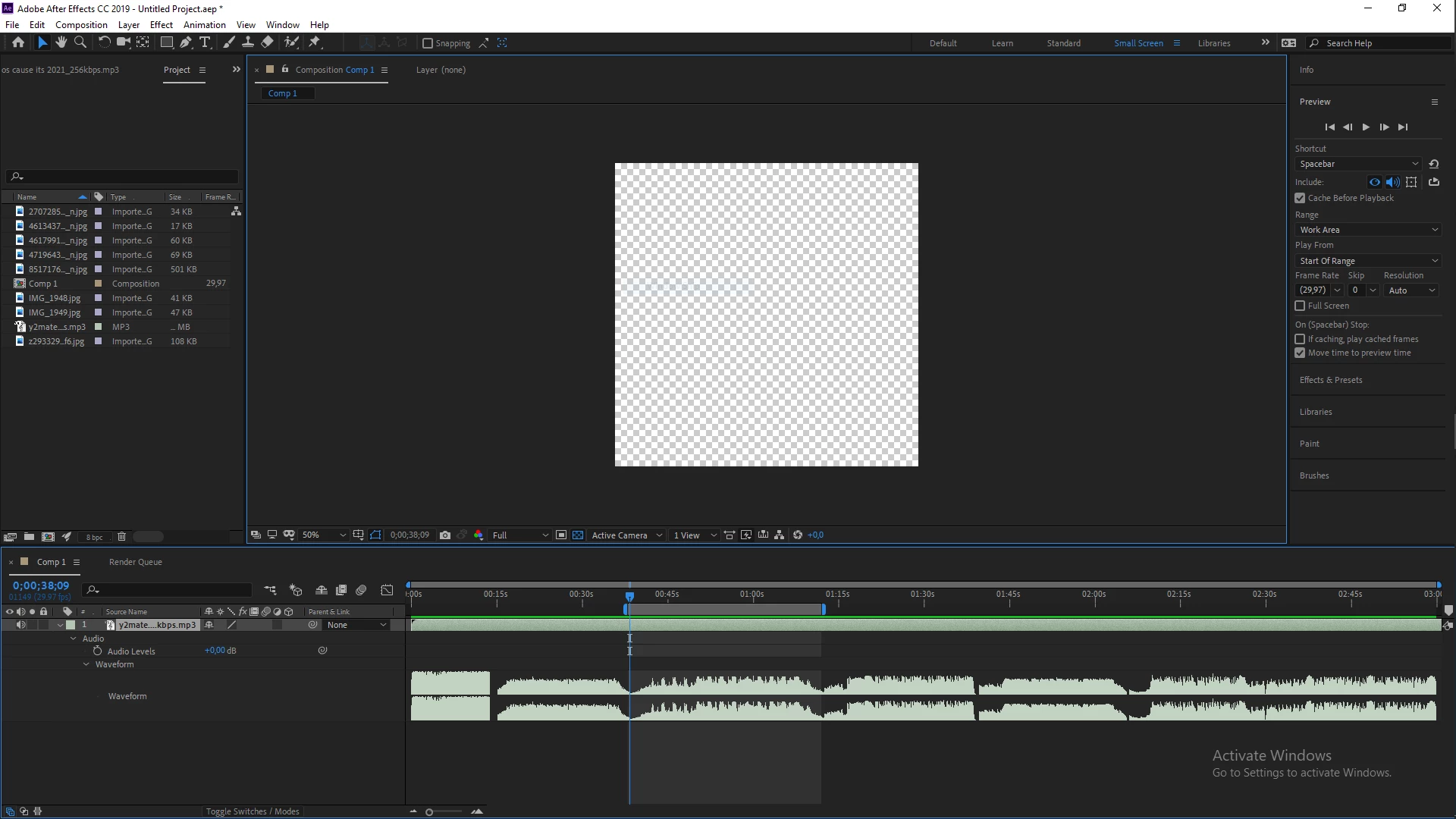Click the timeline zoom slider handle
1456x819 pixels.
pos(429,812)
